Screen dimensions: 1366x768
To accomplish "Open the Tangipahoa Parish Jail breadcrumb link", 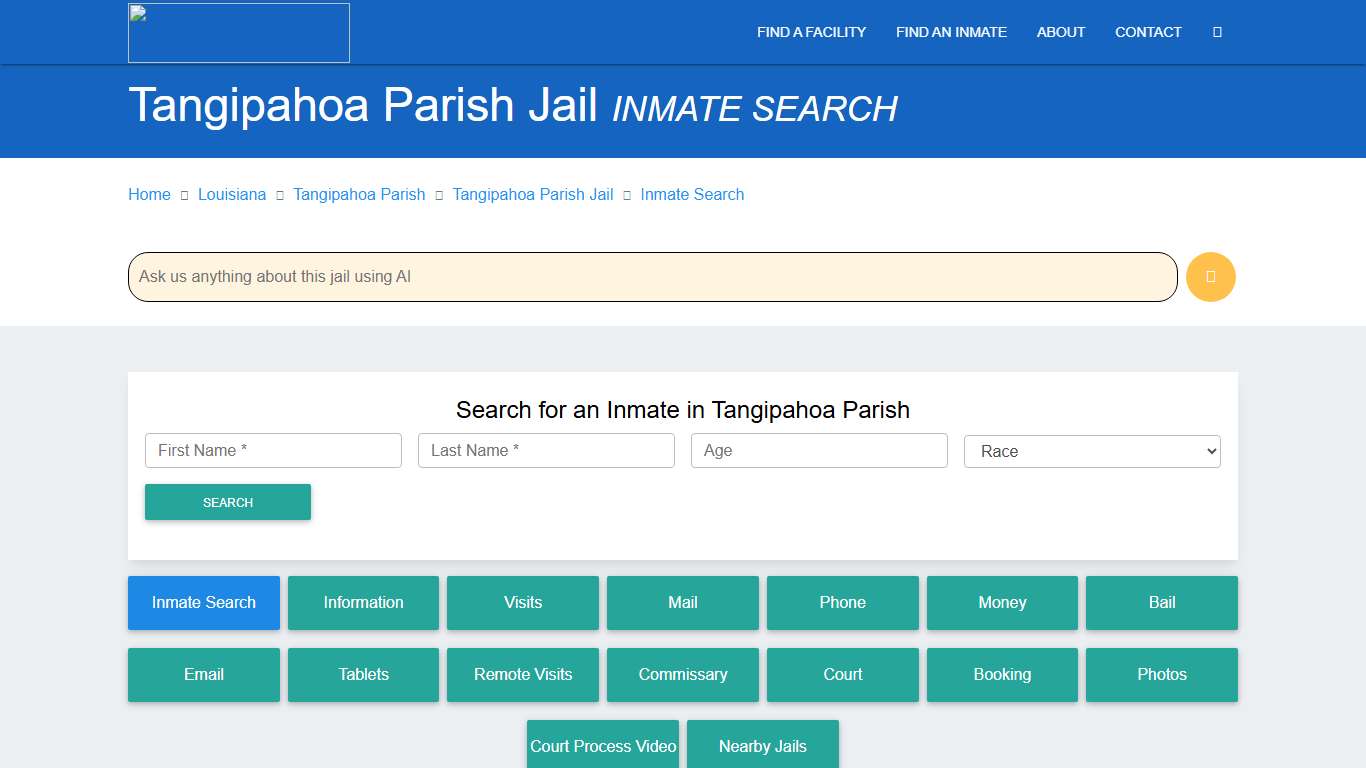I will 532,194.
